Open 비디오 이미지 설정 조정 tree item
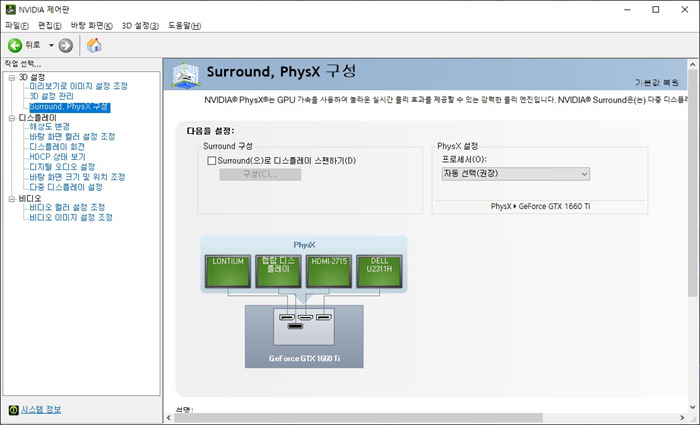Image resolution: width=700 pixels, height=425 pixels. (x=71, y=217)
